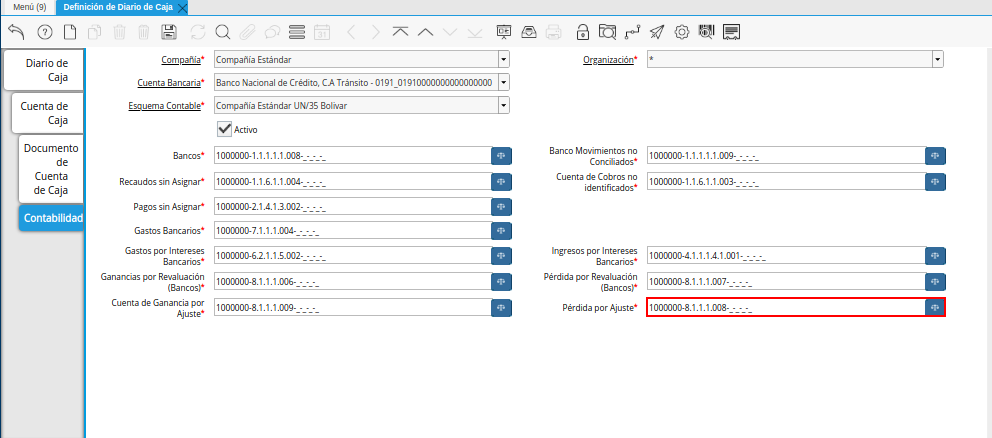Switch to the Cuenta de Caja tab
Image resolution: width=992 pixels, height=438 pixels.
tap(44, 113)
